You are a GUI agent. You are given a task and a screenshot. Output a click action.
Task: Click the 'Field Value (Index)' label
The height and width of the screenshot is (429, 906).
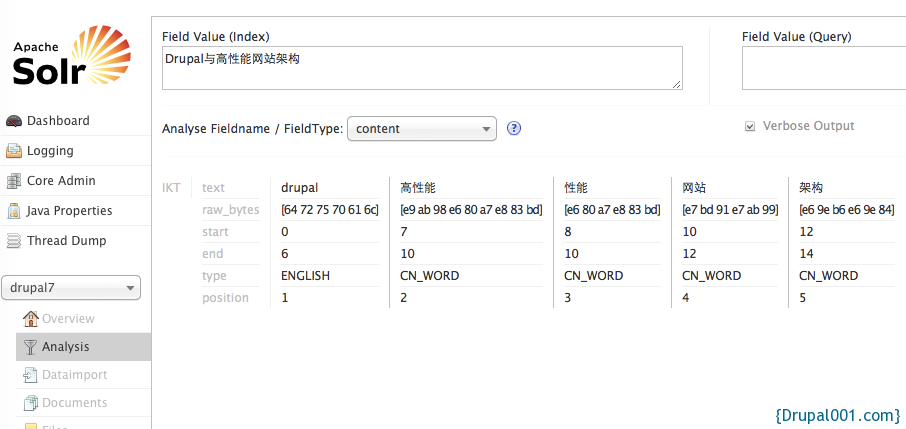point(216,36)
